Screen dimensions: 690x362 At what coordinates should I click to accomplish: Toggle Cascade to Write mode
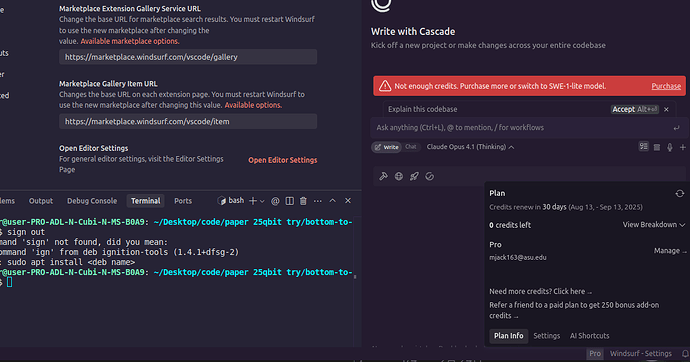pyautogui.click(x=386, y=147)
